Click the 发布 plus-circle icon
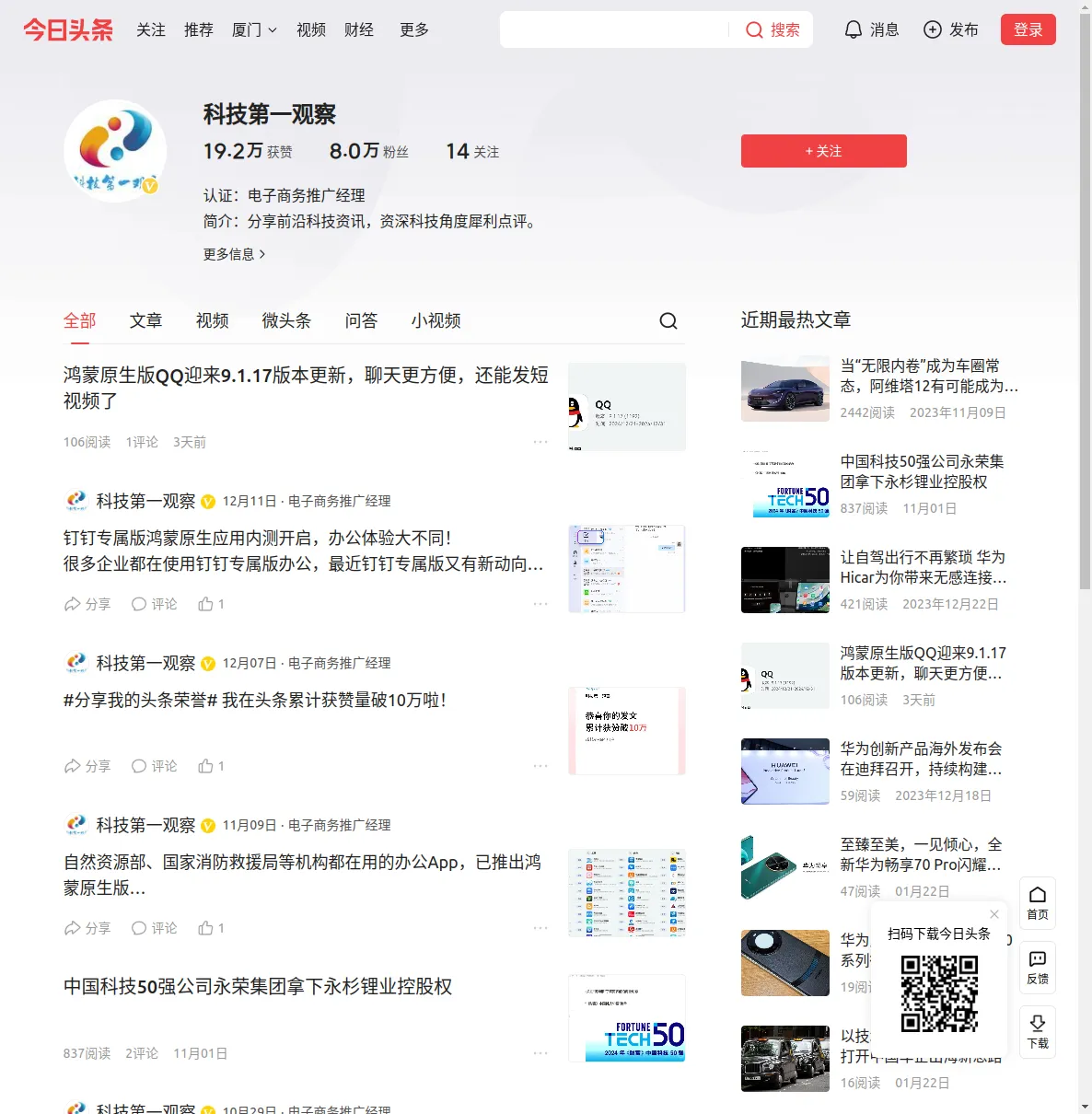 [933, 30]
